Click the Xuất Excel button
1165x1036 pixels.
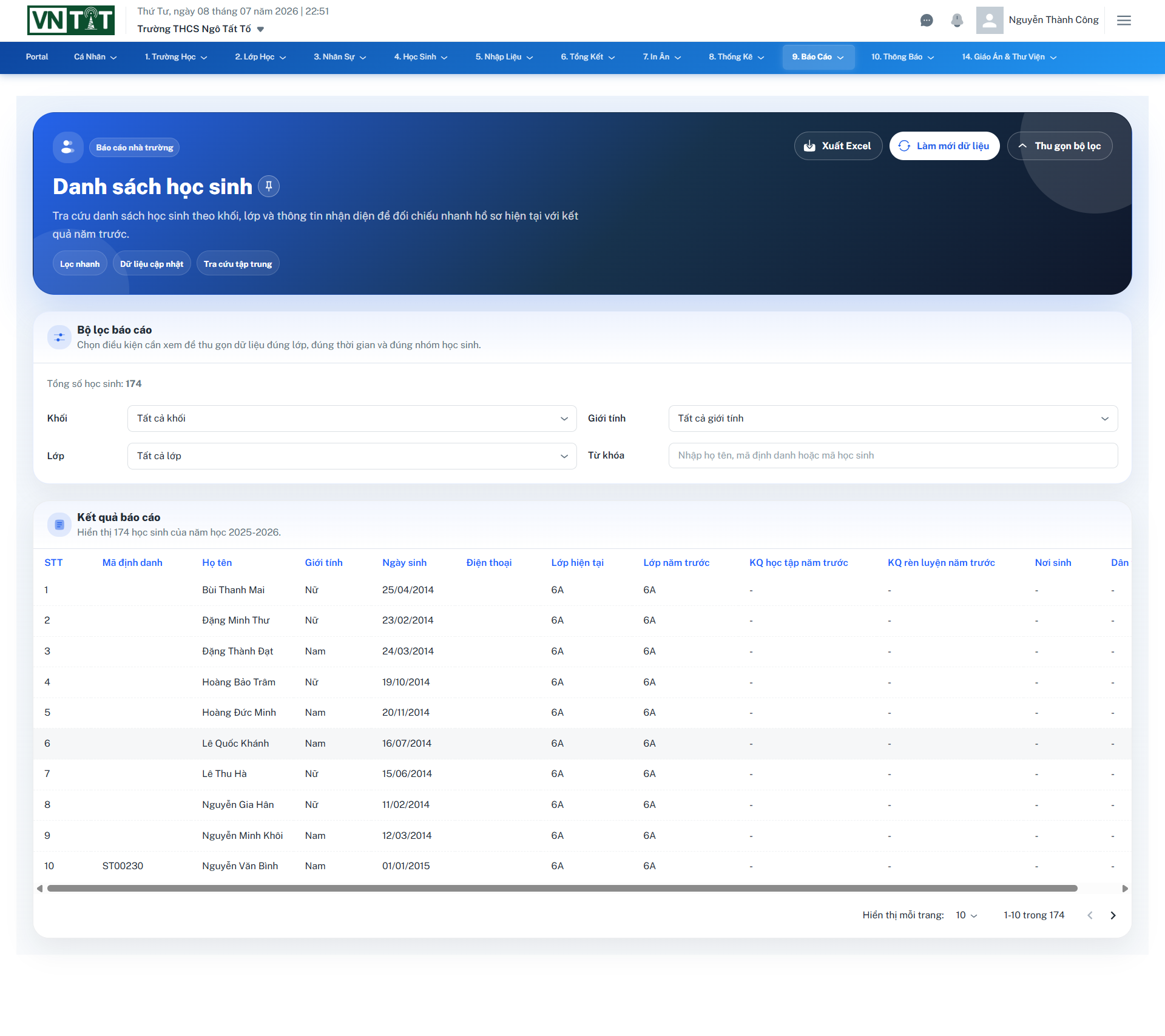click(x=838, y=146)
